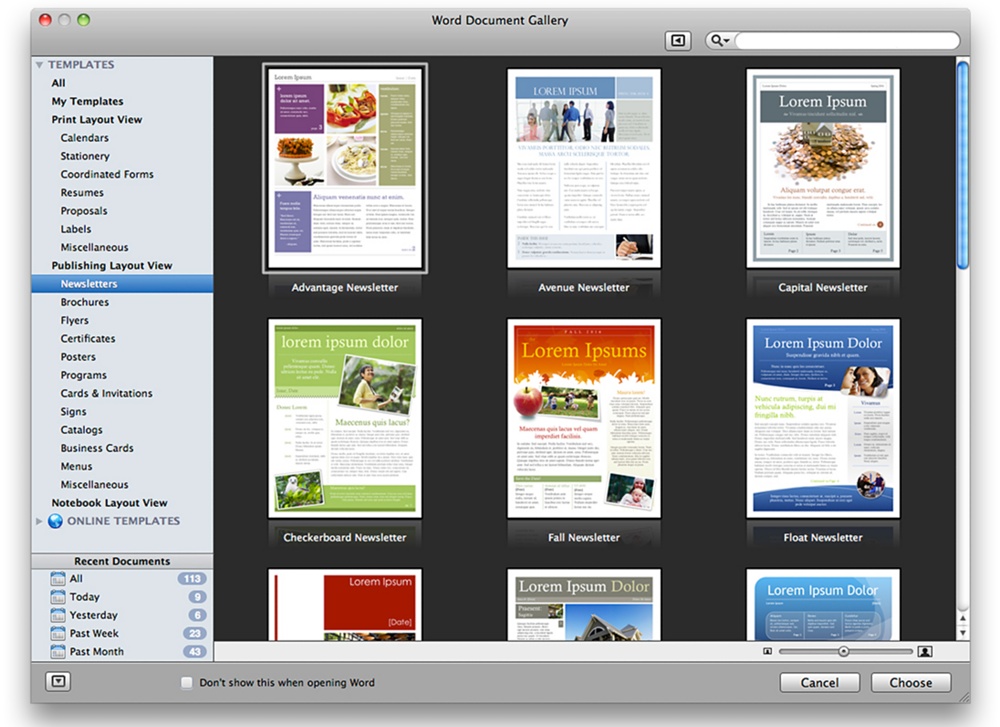Select the Fall Newsletter template thumbnail
1000x727 pixels.
[x=584, y=418]
